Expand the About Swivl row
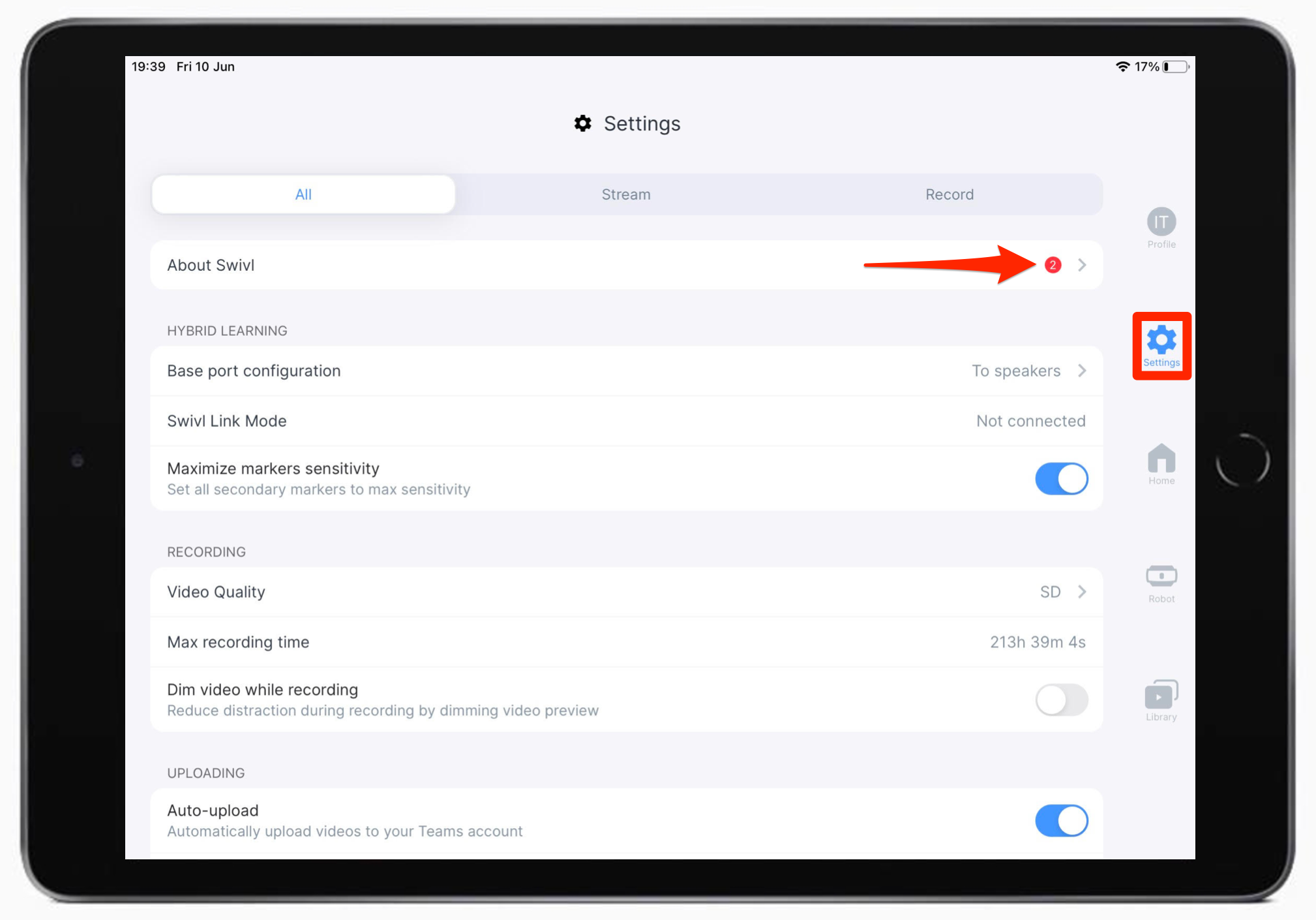The width and height of the screenshot is (1316, 920). (1082, 264)
